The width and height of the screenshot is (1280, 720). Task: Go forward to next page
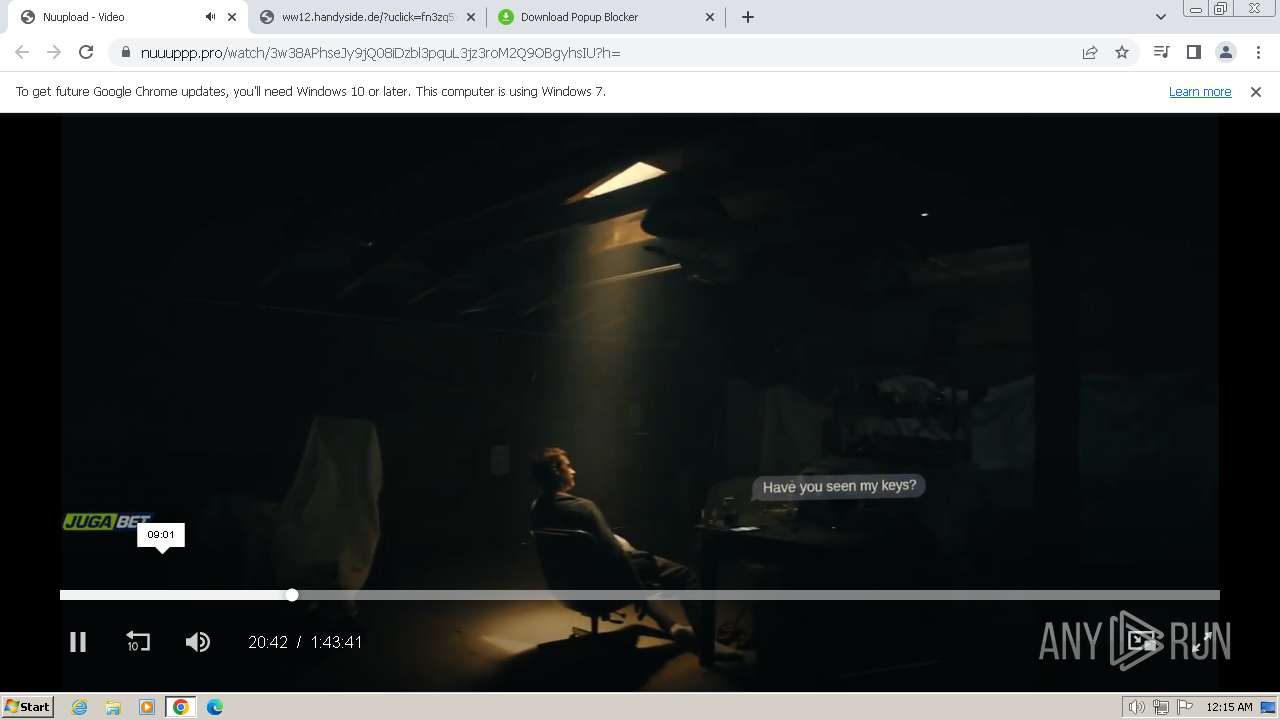[54, 52]
